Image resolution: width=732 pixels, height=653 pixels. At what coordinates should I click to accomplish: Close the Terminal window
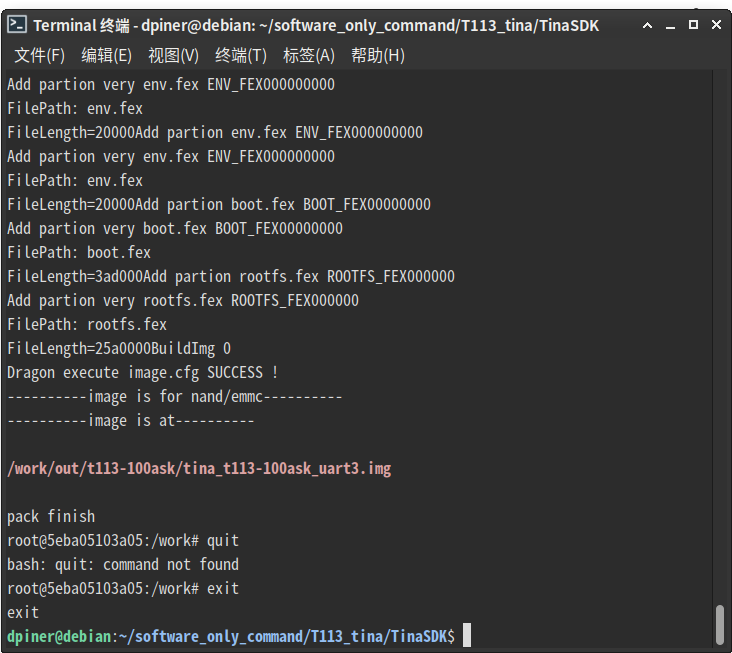tap(716, 25)
